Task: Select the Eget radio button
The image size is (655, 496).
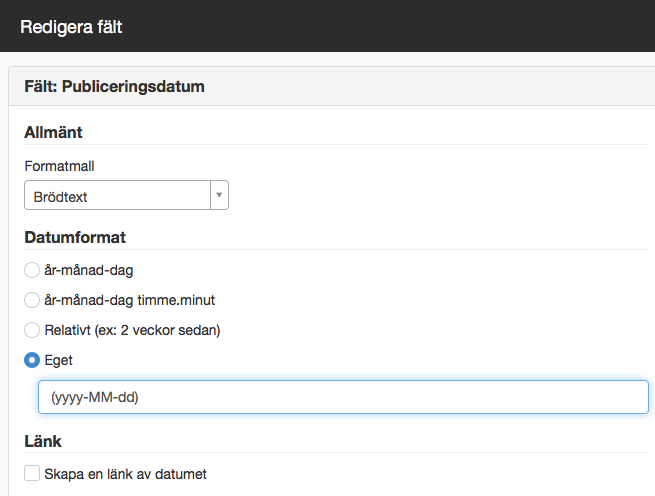Action: click(x=32, y=360)
